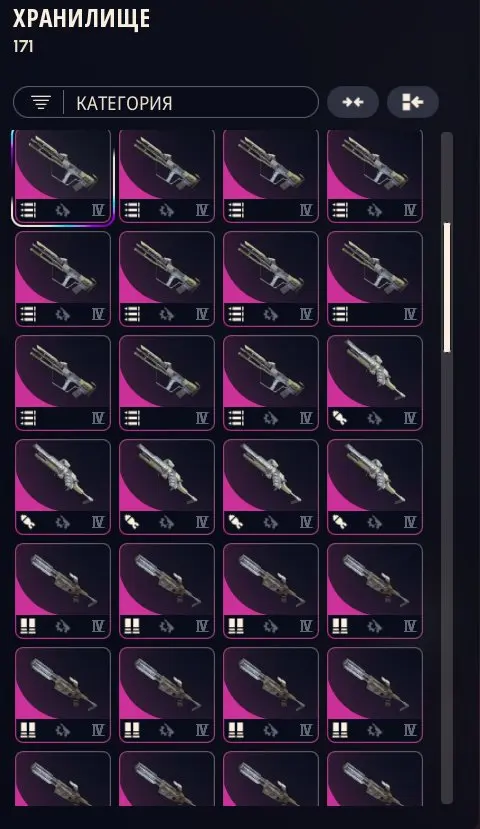Click the scrollbar track below the thumb
Viewport: 480px width, 829px height.
coord(447,576)
